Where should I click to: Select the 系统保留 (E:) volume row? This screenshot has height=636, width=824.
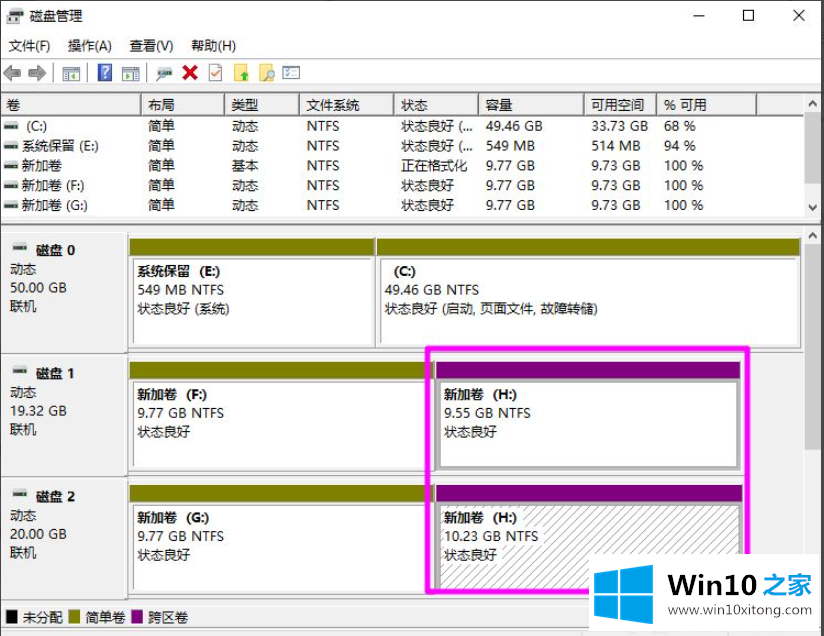[x=402, y=146]
